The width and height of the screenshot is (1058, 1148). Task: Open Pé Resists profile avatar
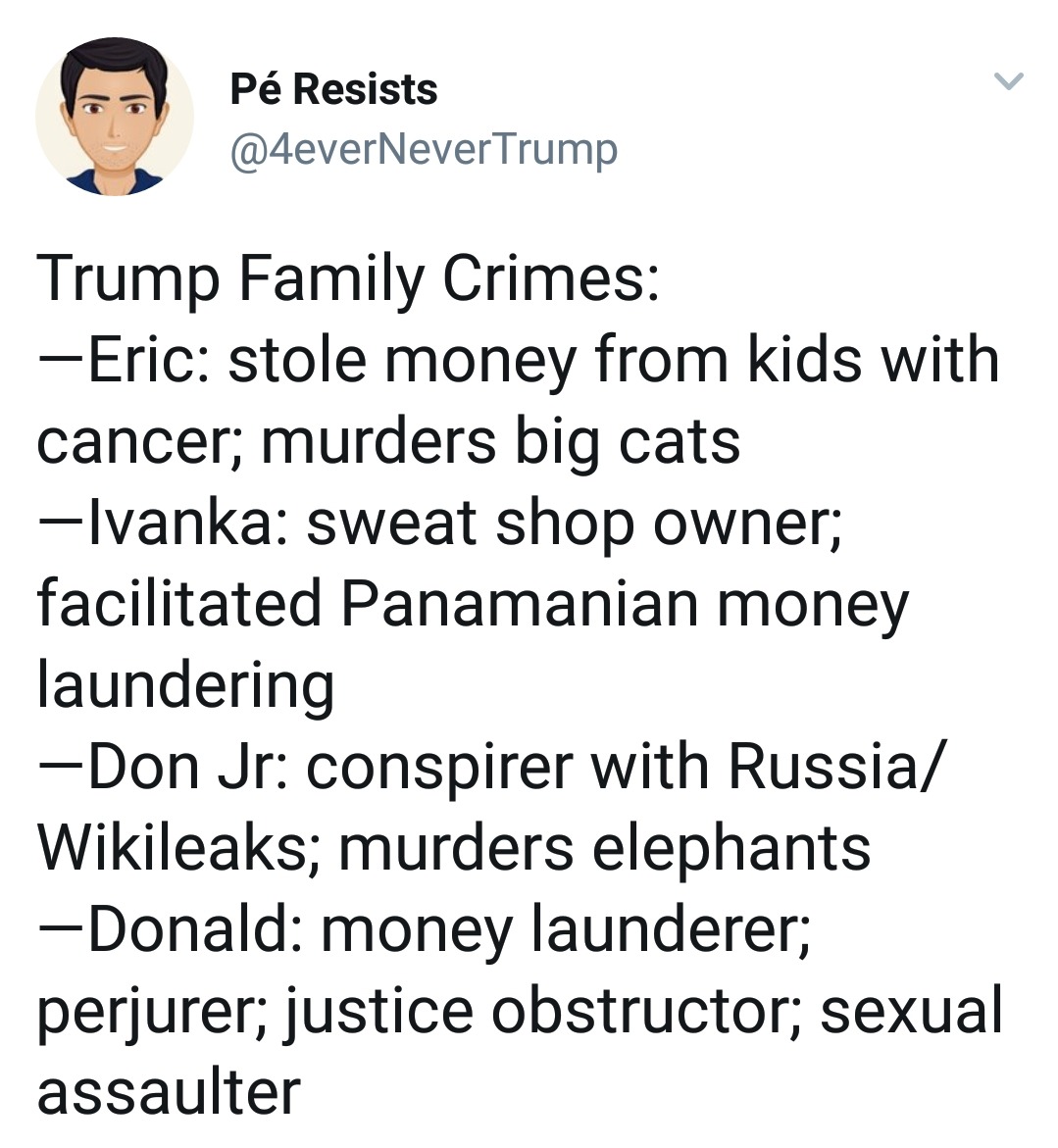point(114,117)
